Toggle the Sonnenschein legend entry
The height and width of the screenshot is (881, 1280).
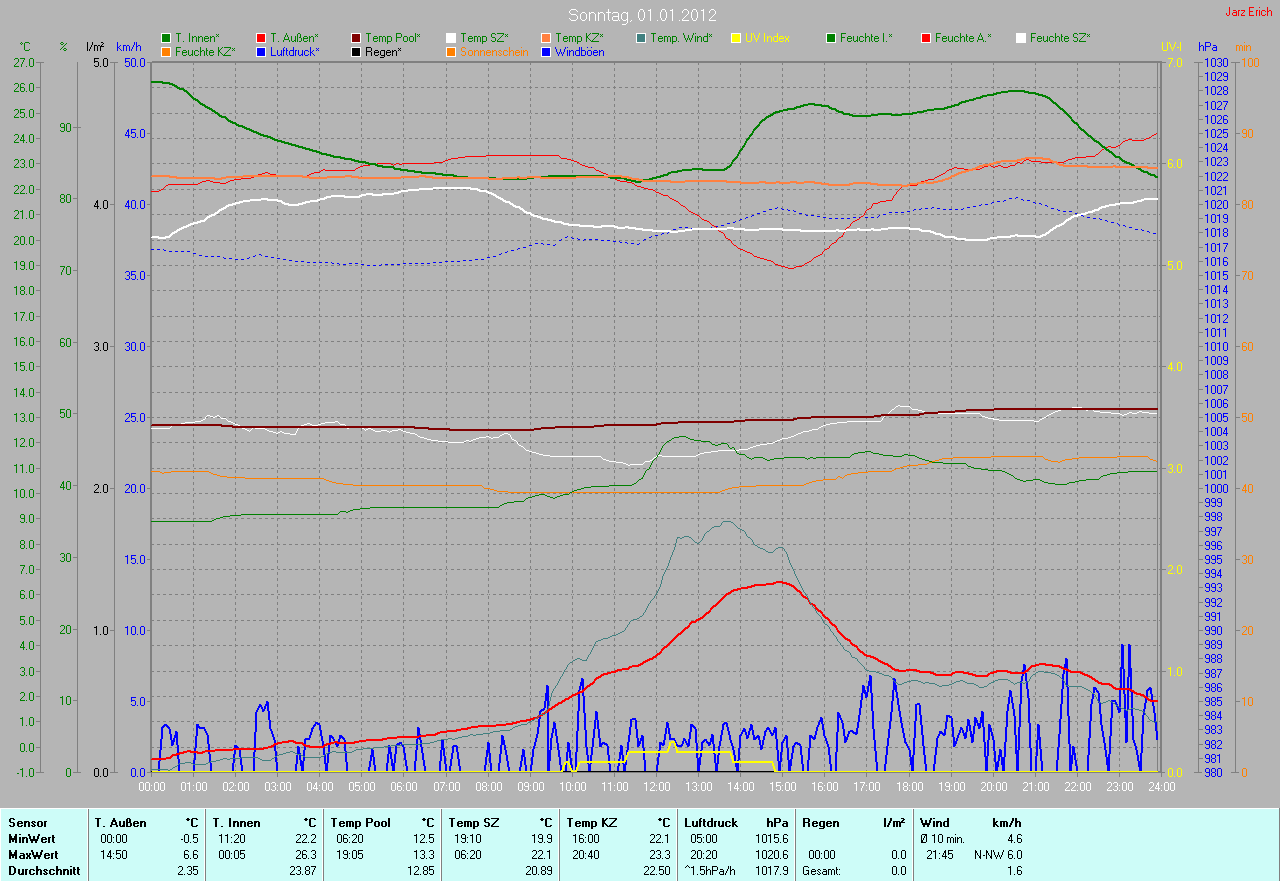(x=494, y=52)
